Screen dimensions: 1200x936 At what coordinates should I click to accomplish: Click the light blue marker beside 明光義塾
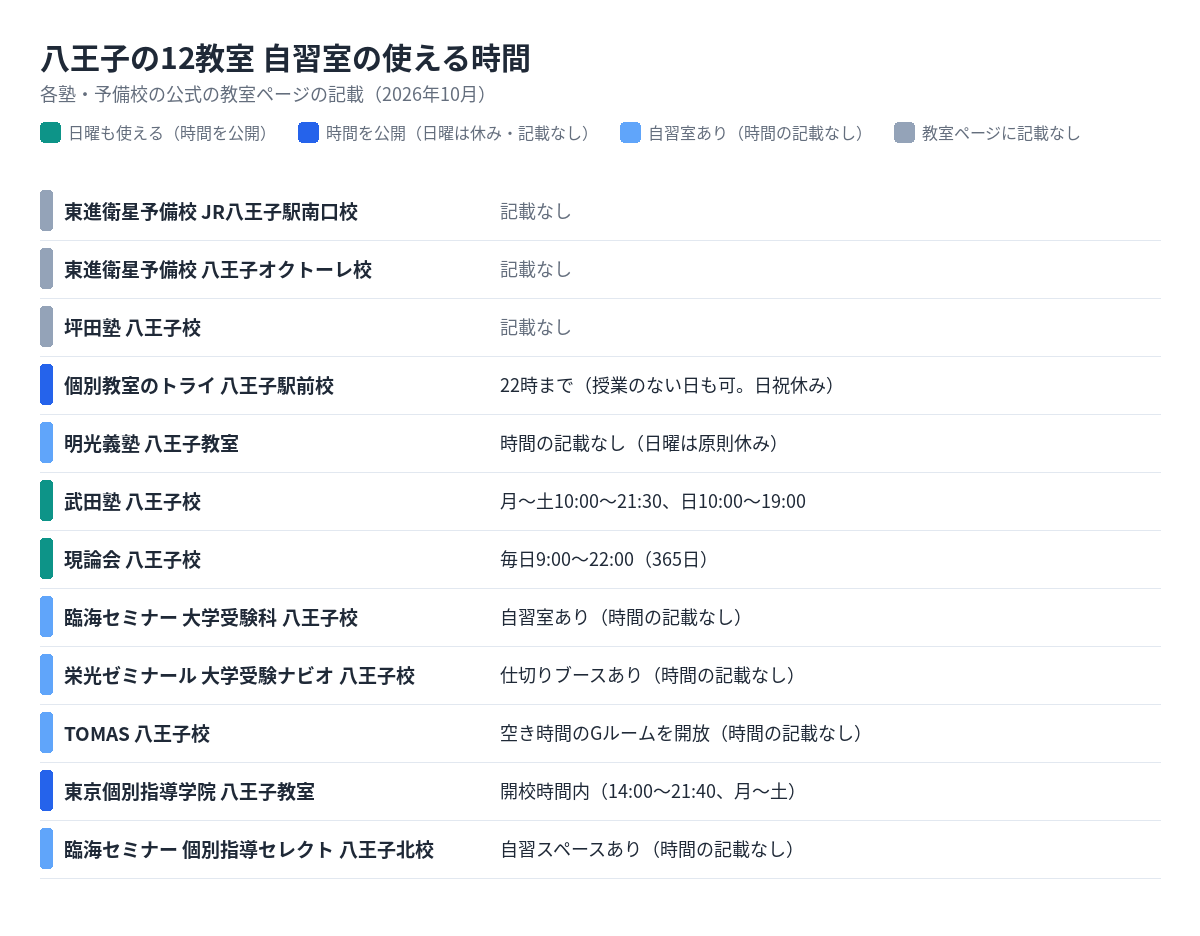click(46, 443)
